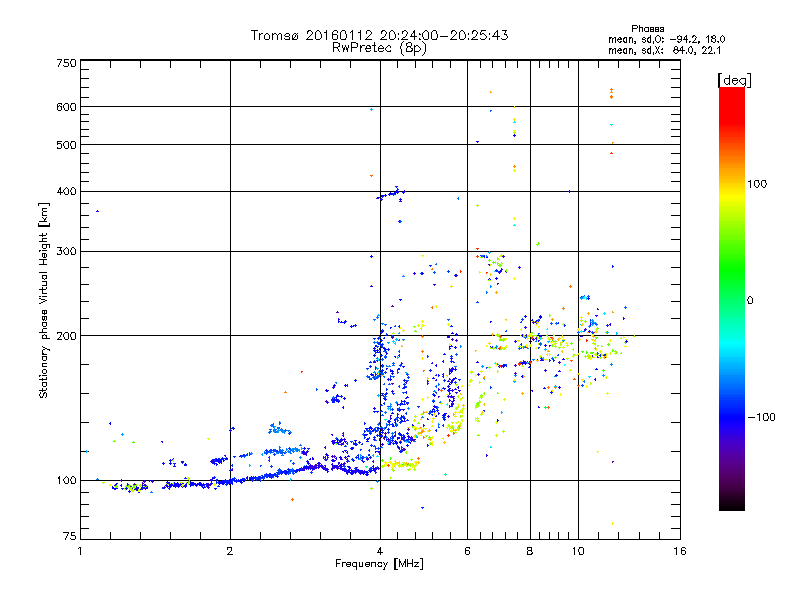Click the x-axis tick label '4'
Screen dimensions: 800x600
pos(380,551)
